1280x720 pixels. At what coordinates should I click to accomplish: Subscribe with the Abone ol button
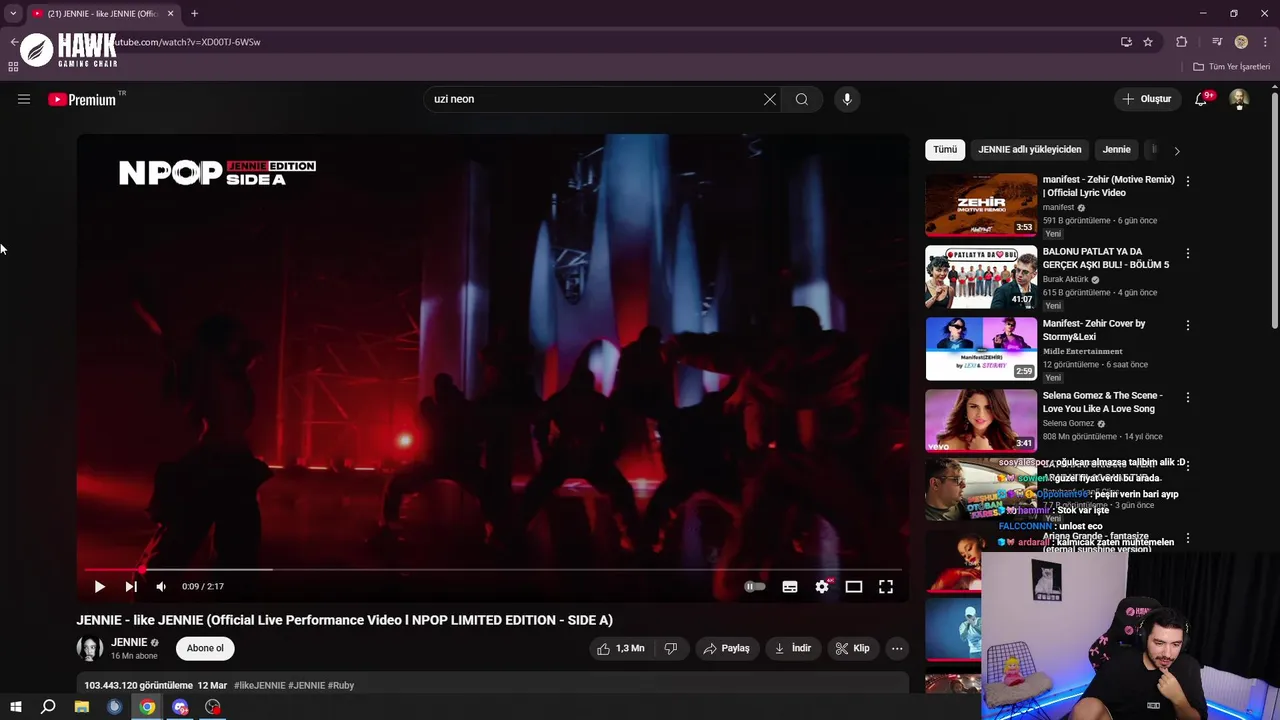pyautogui.click(x=205, y=648)
